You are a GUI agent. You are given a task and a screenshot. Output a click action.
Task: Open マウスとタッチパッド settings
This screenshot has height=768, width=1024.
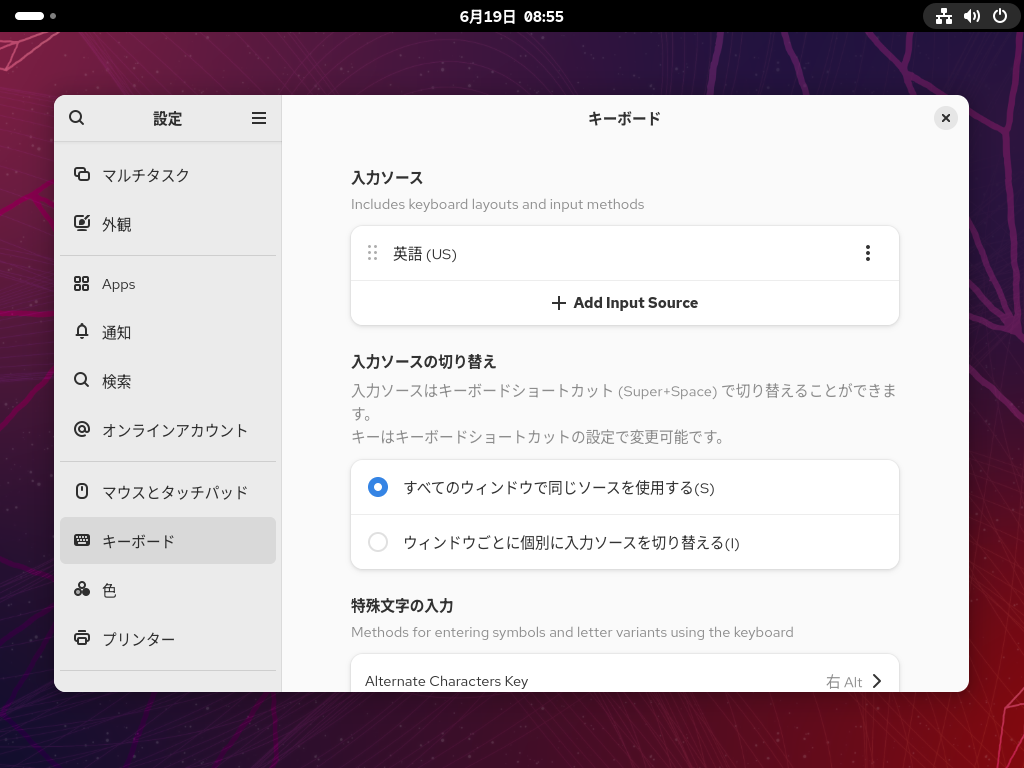82,492
